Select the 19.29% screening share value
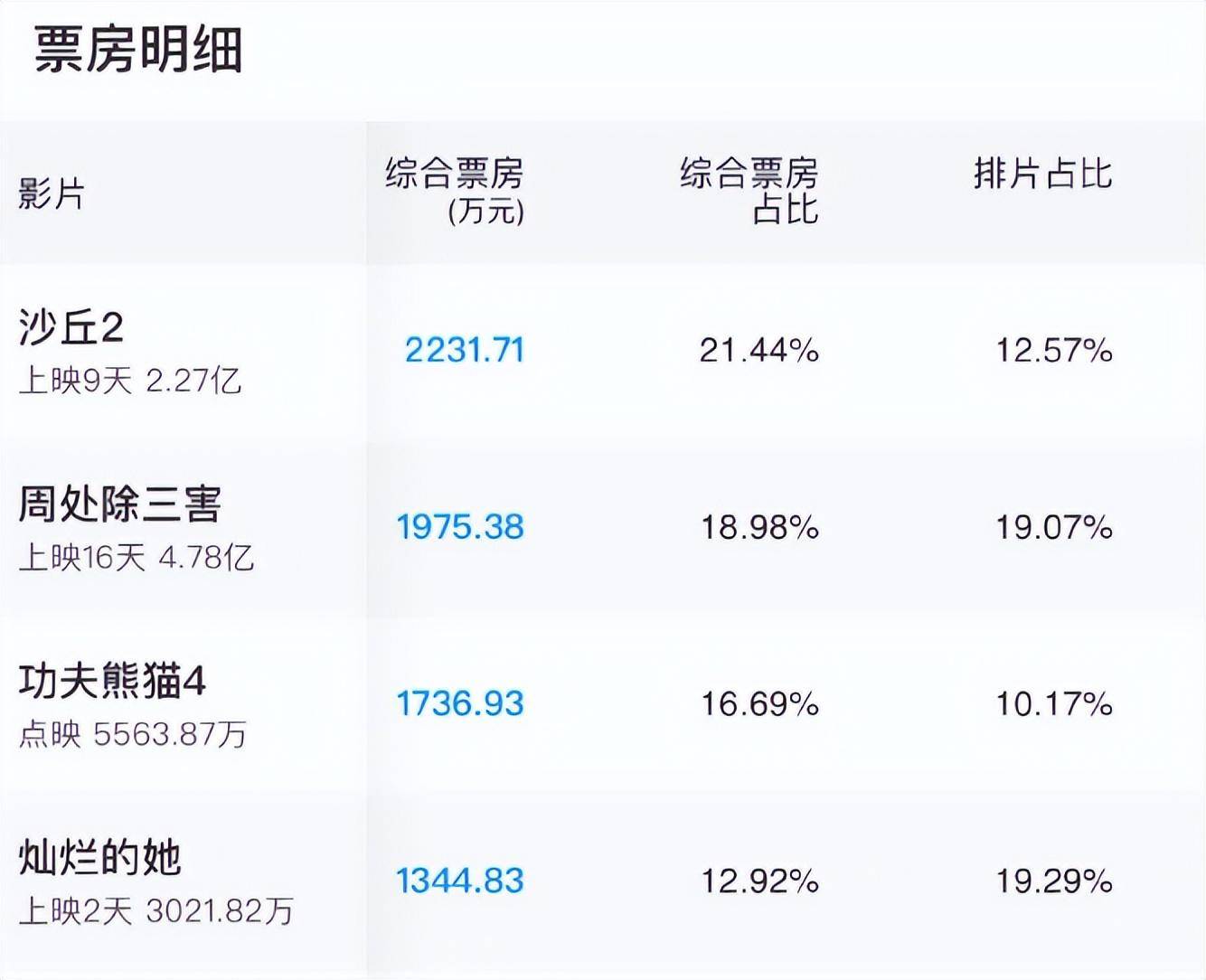This screenshot has width=1206, height=980. pos(1054,881)
